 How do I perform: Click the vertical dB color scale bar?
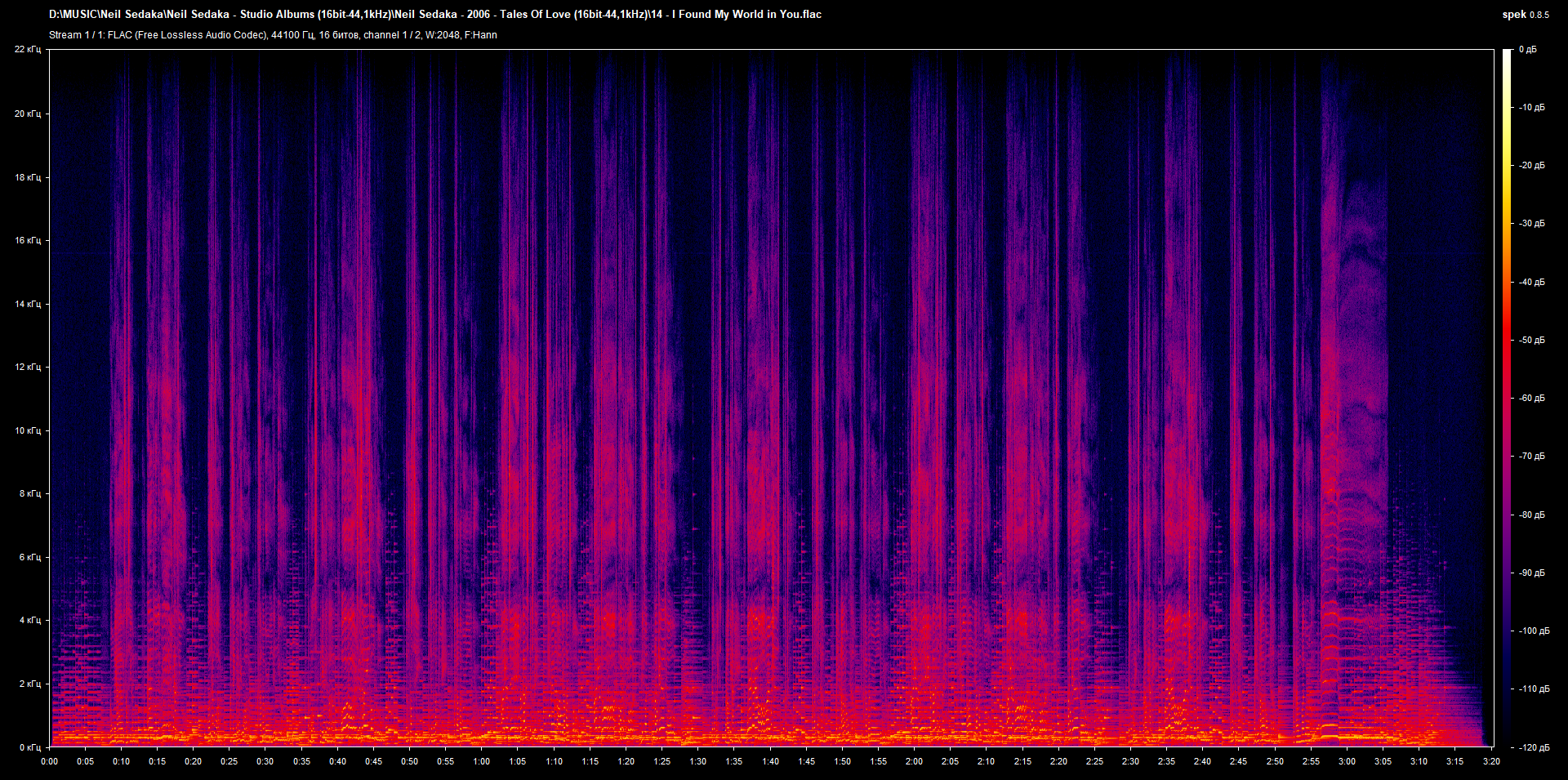(x=1507, y=398)
